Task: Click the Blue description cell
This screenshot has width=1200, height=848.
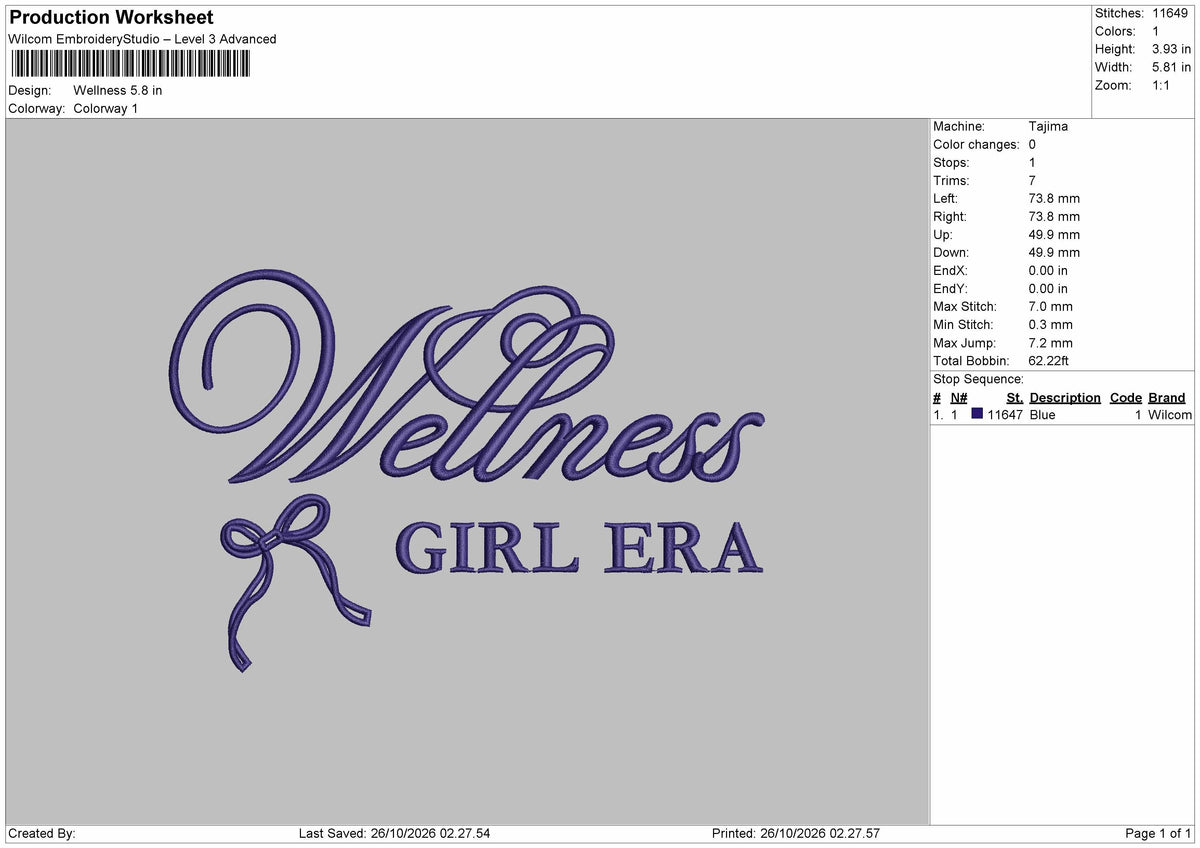Action: click(1043, 414)
